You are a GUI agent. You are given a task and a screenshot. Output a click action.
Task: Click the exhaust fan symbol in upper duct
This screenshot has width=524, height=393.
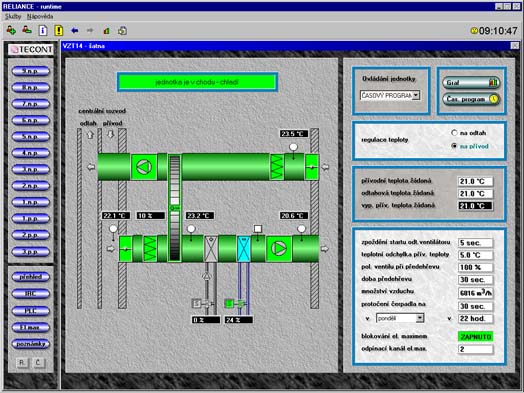(x=144, y=167)
